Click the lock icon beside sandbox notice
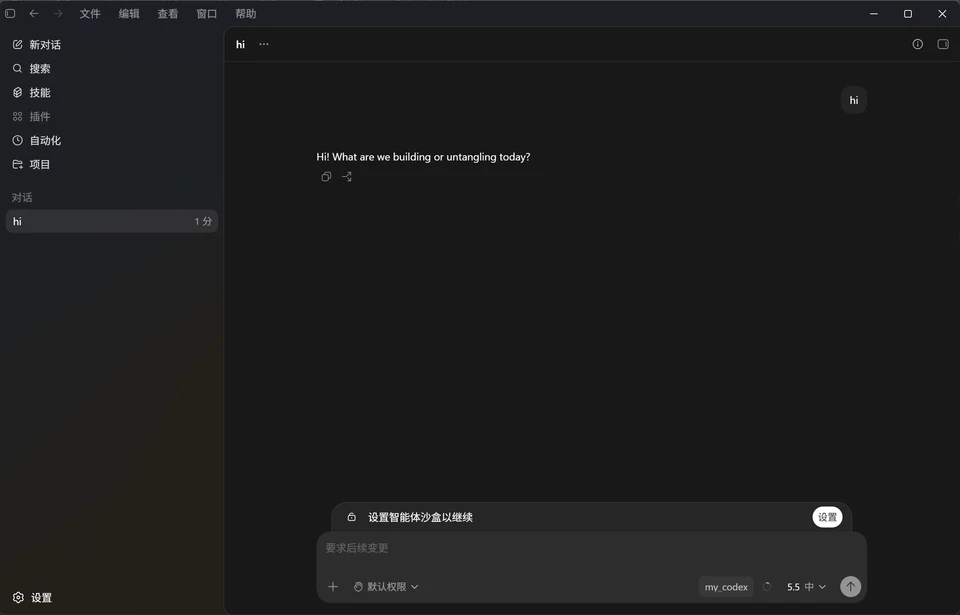This screenshot has height=615, width=960. coord(351,517)
